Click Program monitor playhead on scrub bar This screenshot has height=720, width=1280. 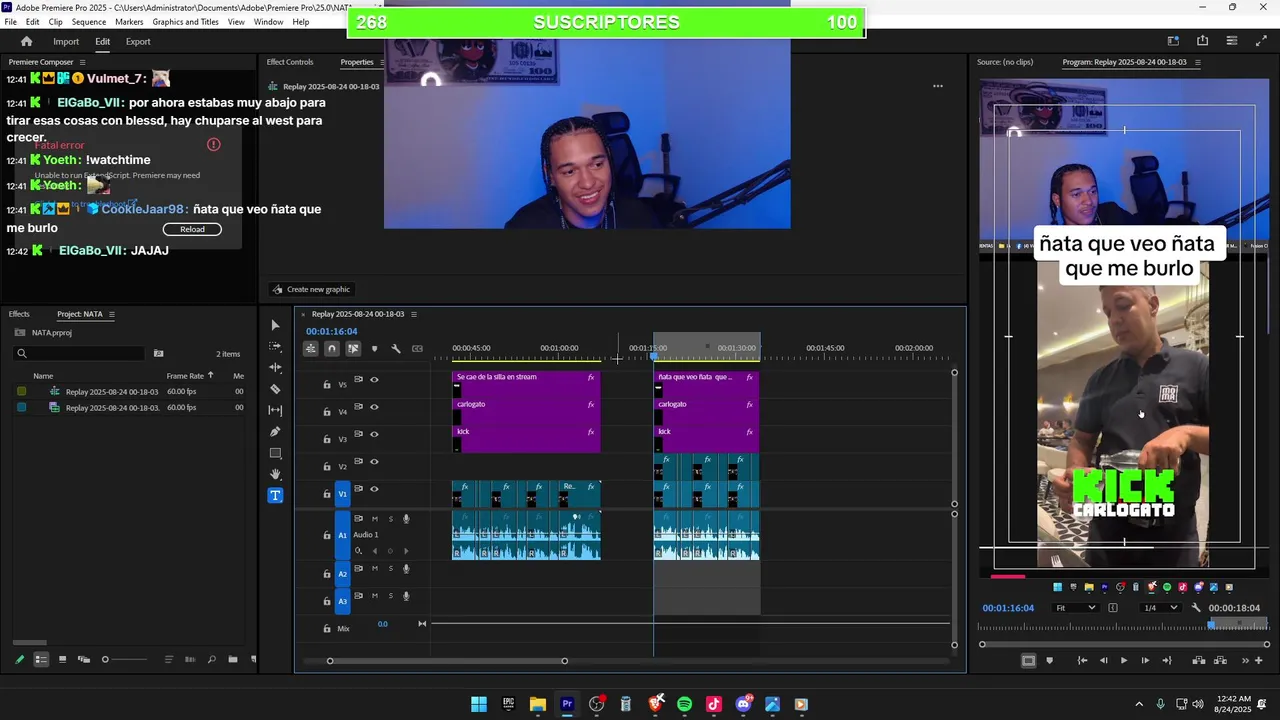[x=1212, y=625]
